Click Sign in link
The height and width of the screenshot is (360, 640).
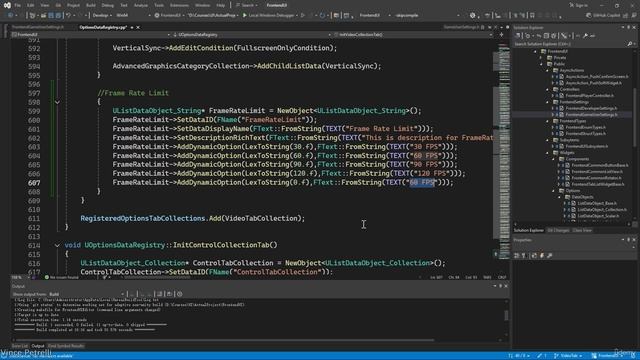pyautogui.click(x=579, y=5)
